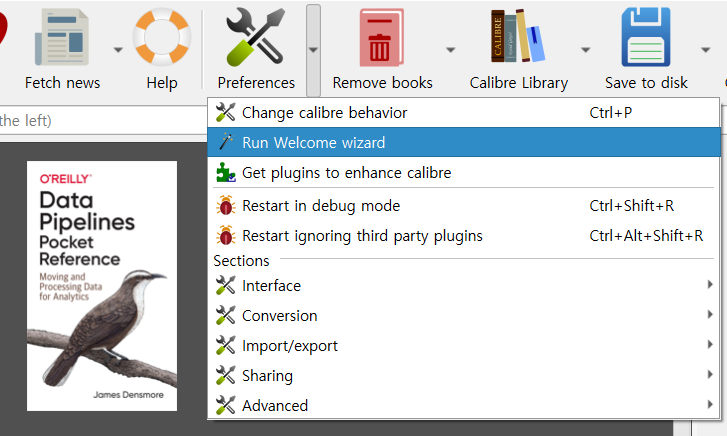Screen dimensions: 727x436
Task: Click the search field ending in 'the left)'
Action: (x=103, y=121)
